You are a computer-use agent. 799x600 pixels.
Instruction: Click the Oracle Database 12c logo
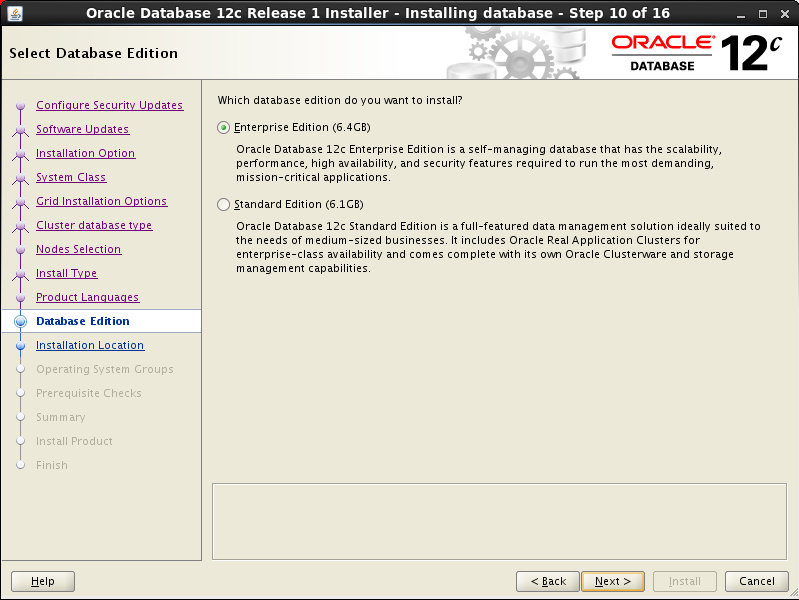[696, 53]
